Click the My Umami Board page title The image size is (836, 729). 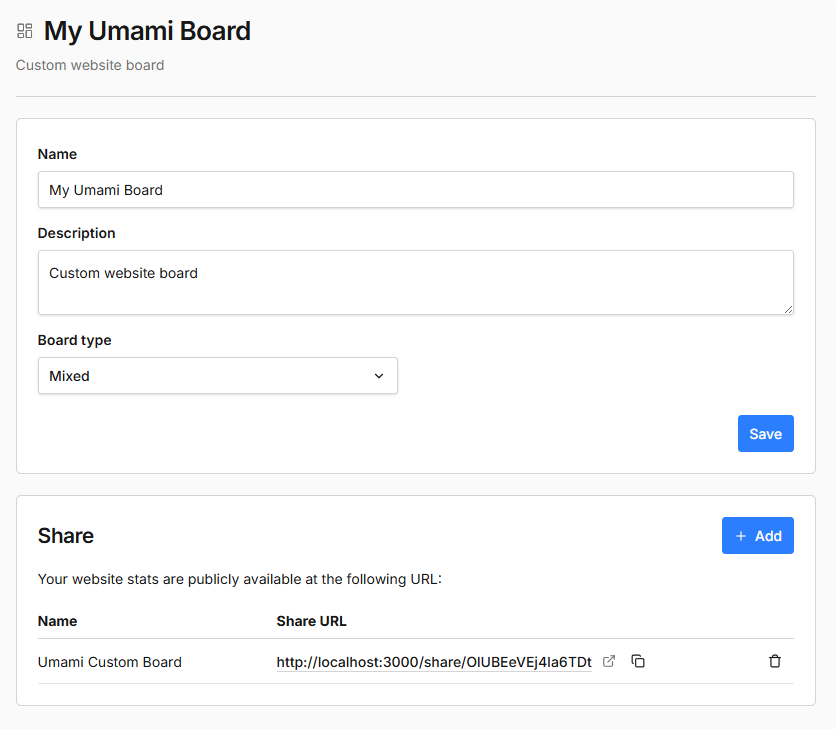[147, 31]
